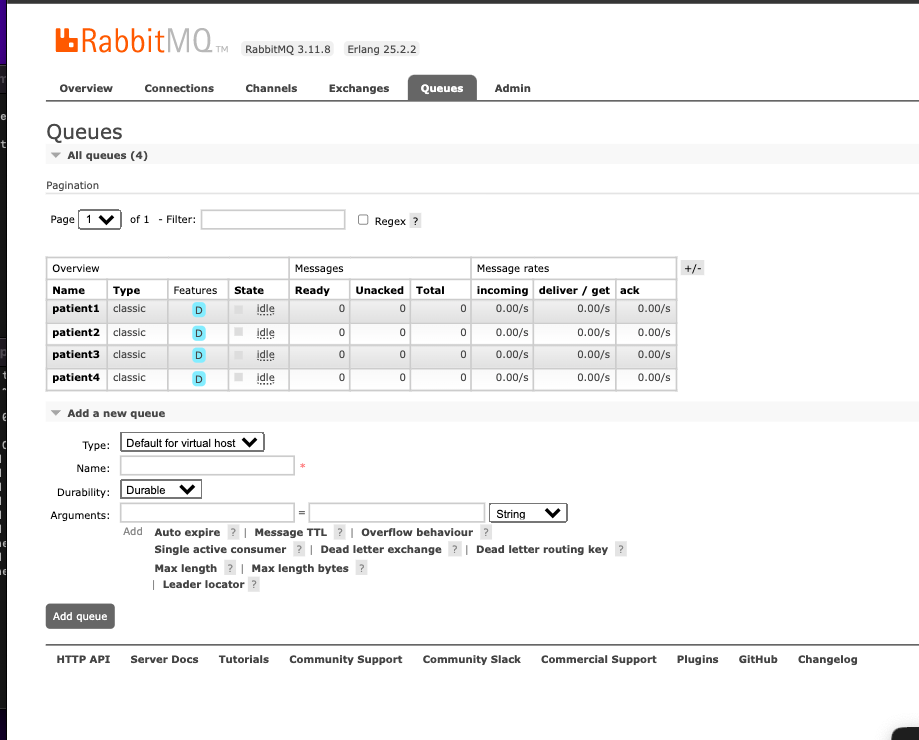Open the Community Slack footer link
Viewport: 919px width, 740px height.
click(472, 659)
